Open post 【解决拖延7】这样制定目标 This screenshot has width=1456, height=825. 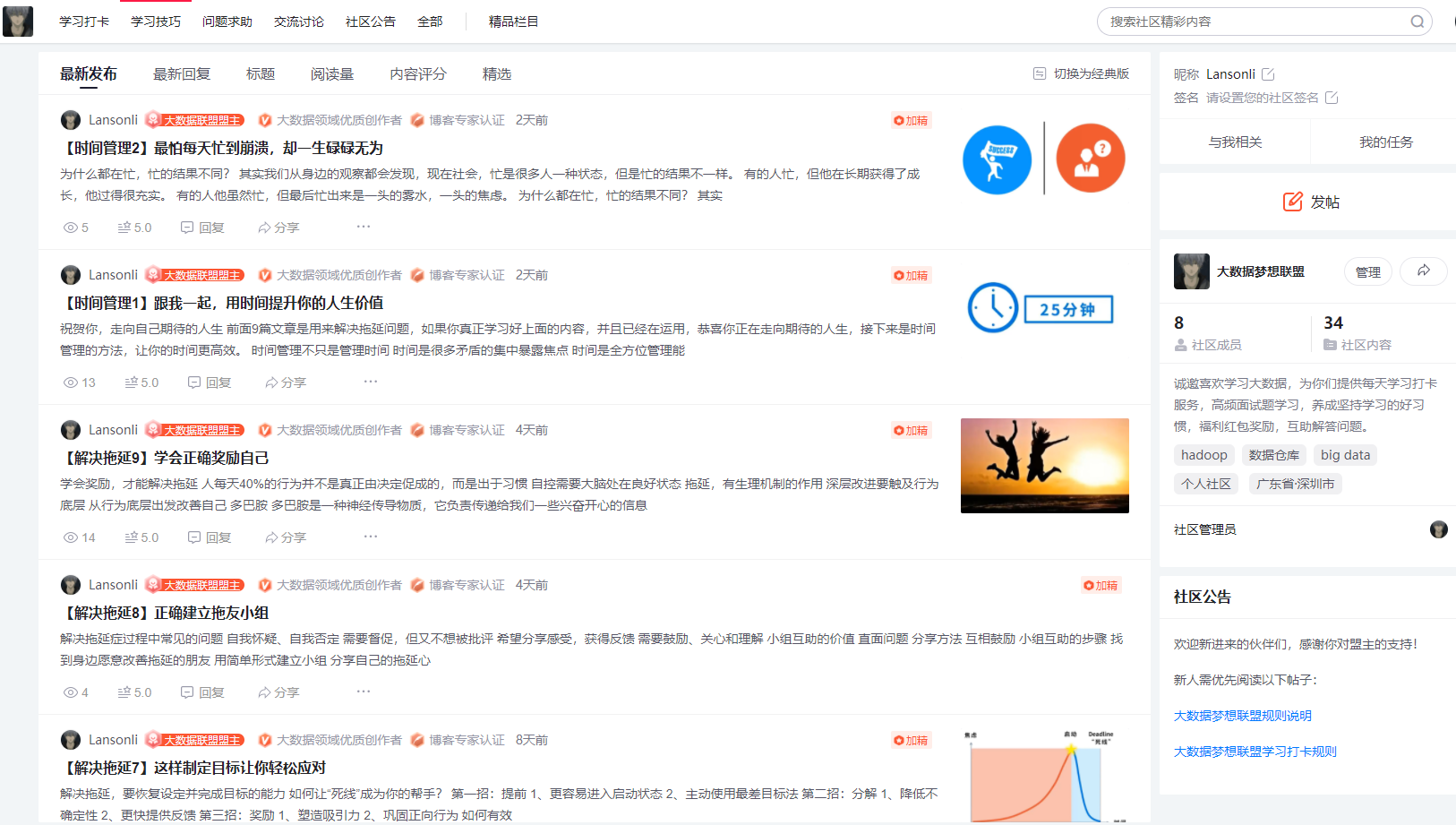[x=193, y=768]
